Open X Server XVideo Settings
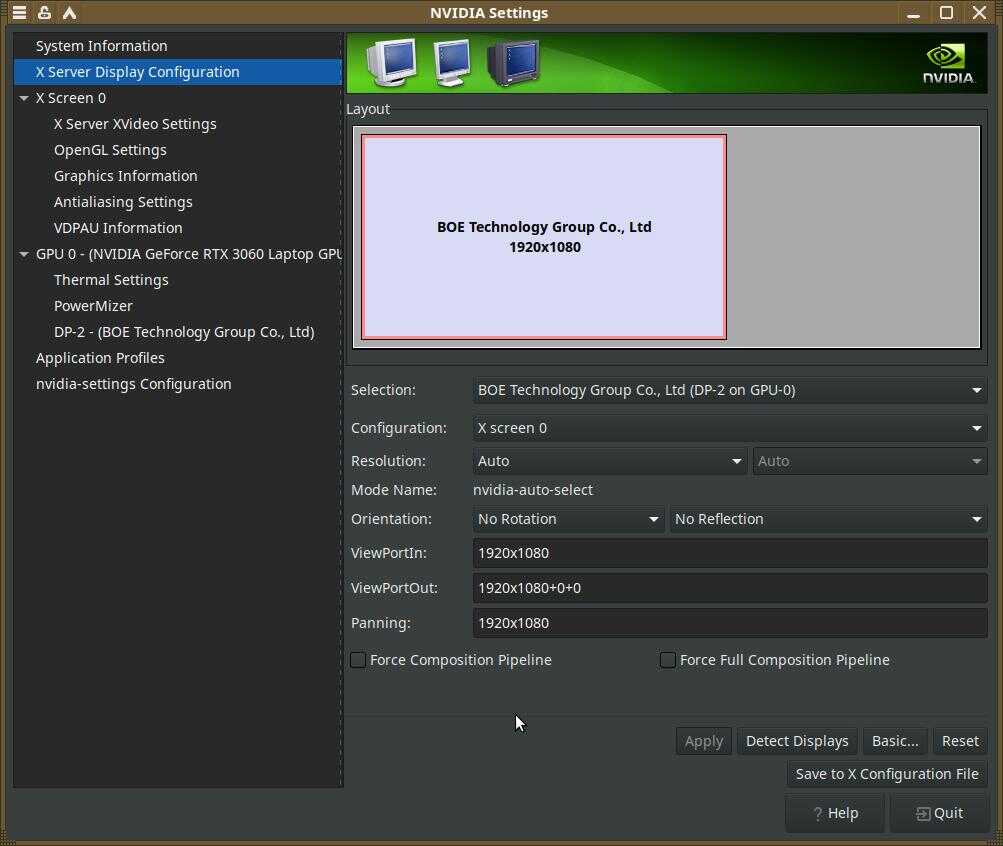 tap(178, 124)
